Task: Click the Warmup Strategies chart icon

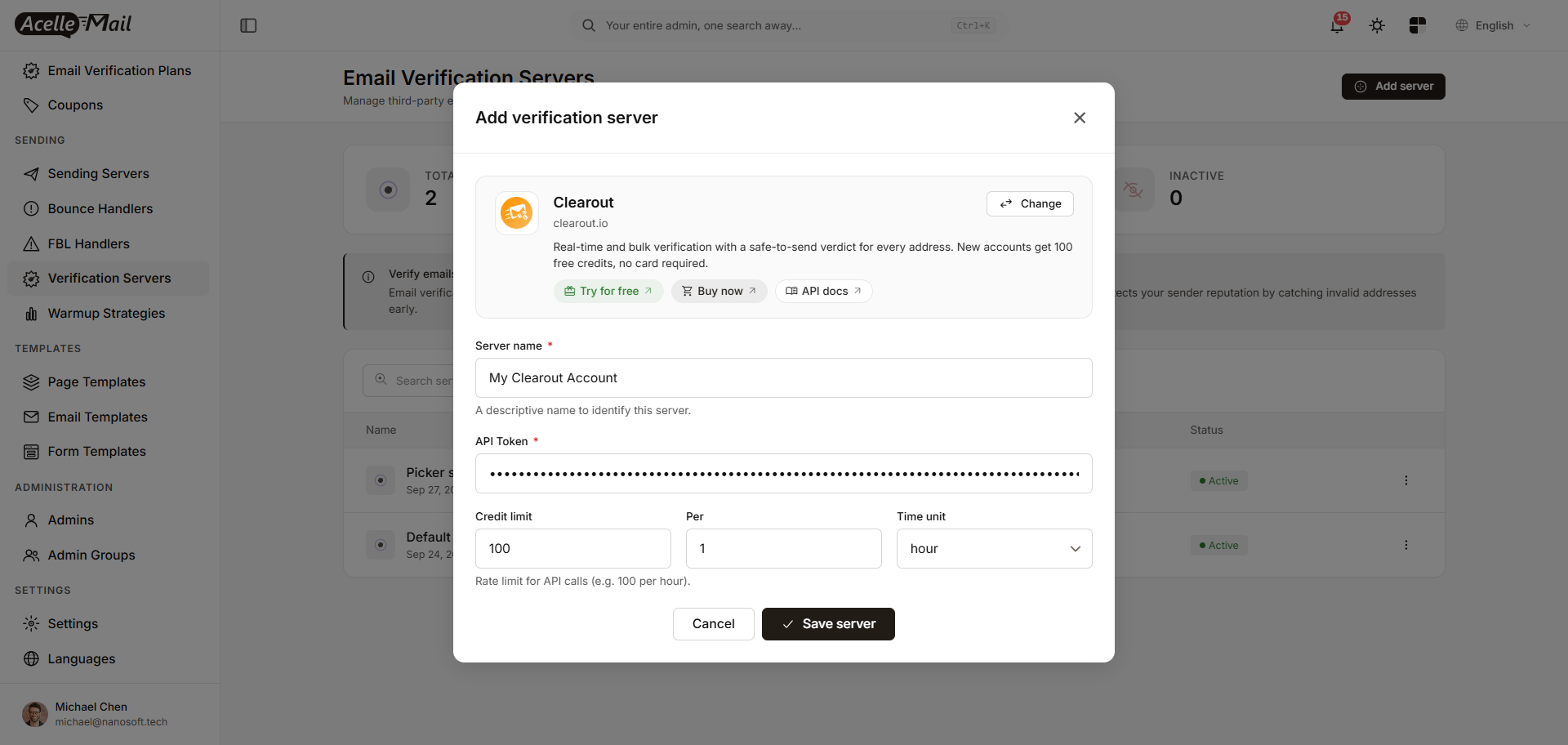Action: [31, 314]
